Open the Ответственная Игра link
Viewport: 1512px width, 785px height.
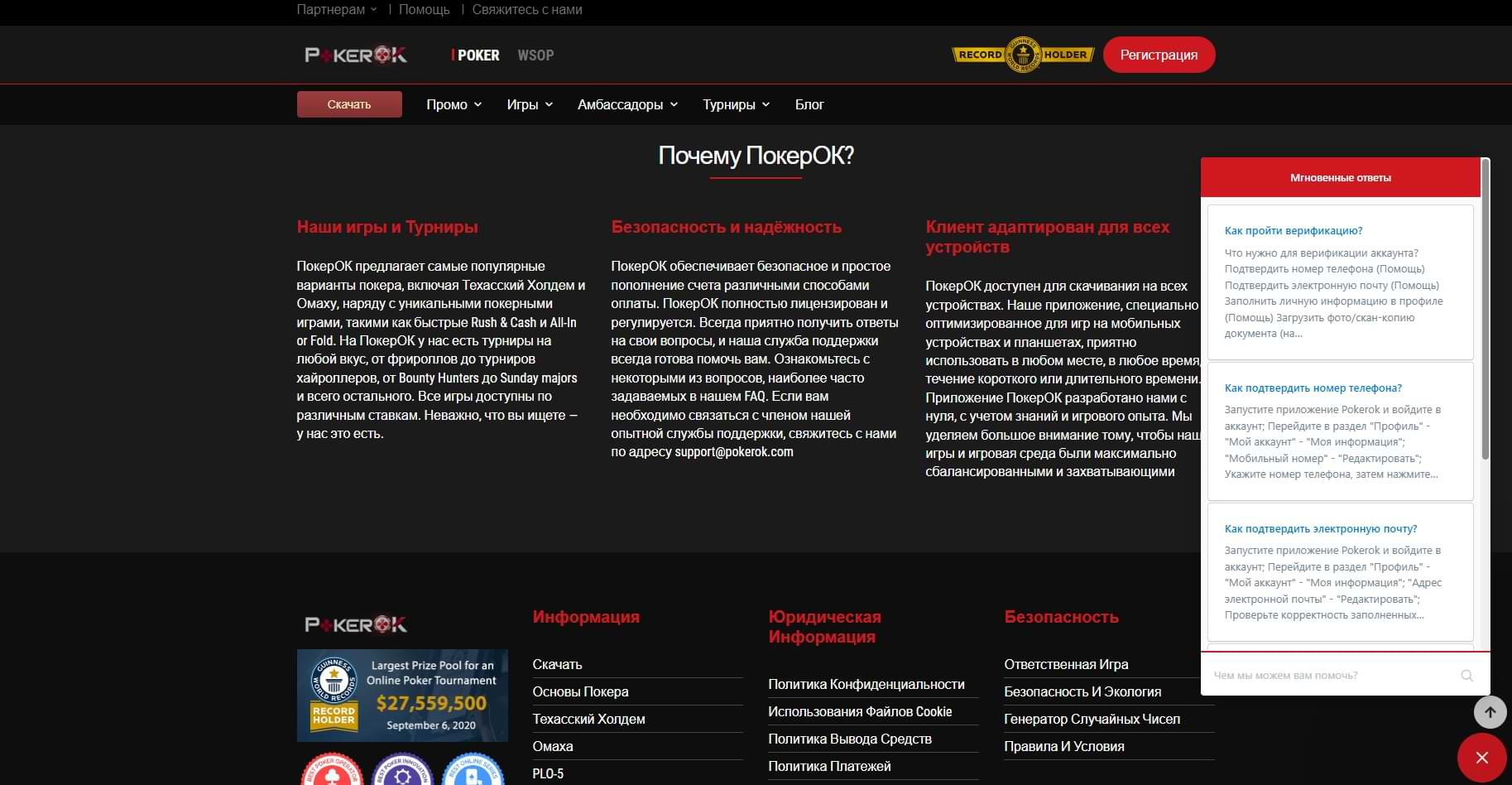(x=1066, y=664)
